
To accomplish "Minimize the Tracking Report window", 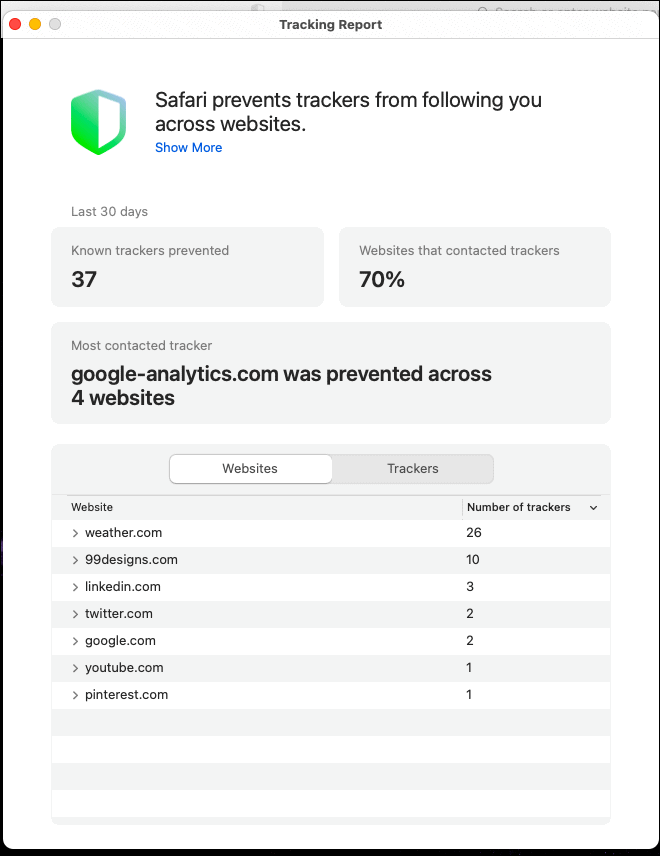I will 35,24.
